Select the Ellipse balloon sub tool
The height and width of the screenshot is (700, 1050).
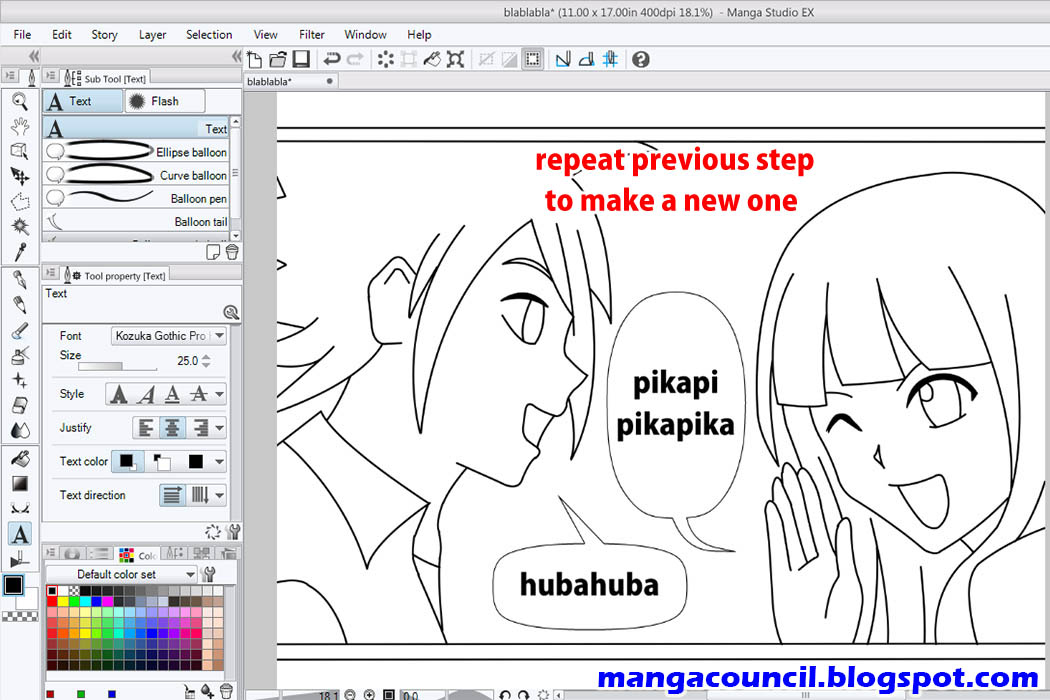140,152
